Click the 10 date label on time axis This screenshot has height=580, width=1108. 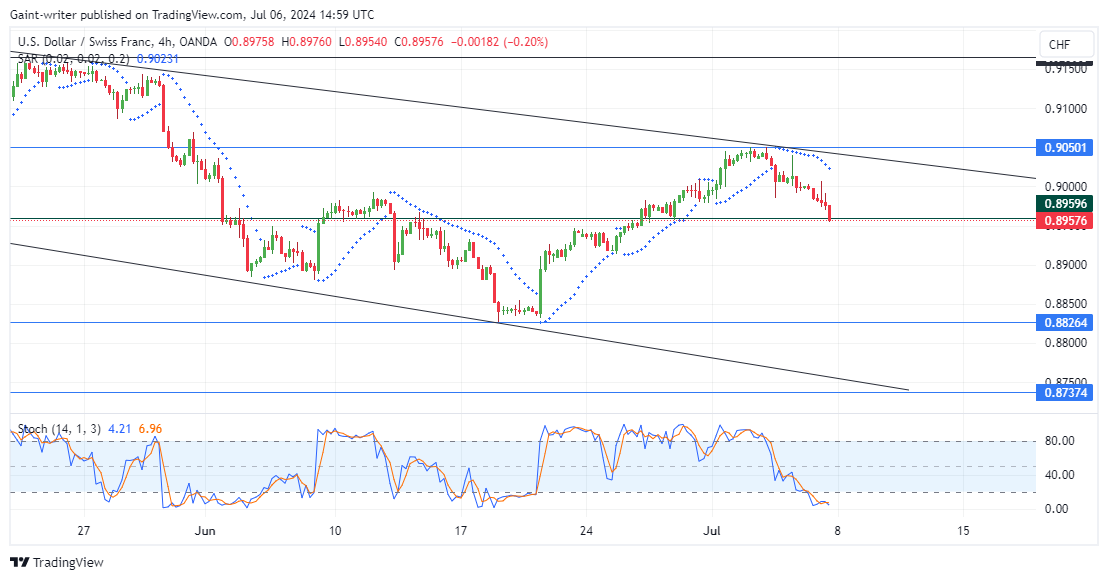coord(334,531)
